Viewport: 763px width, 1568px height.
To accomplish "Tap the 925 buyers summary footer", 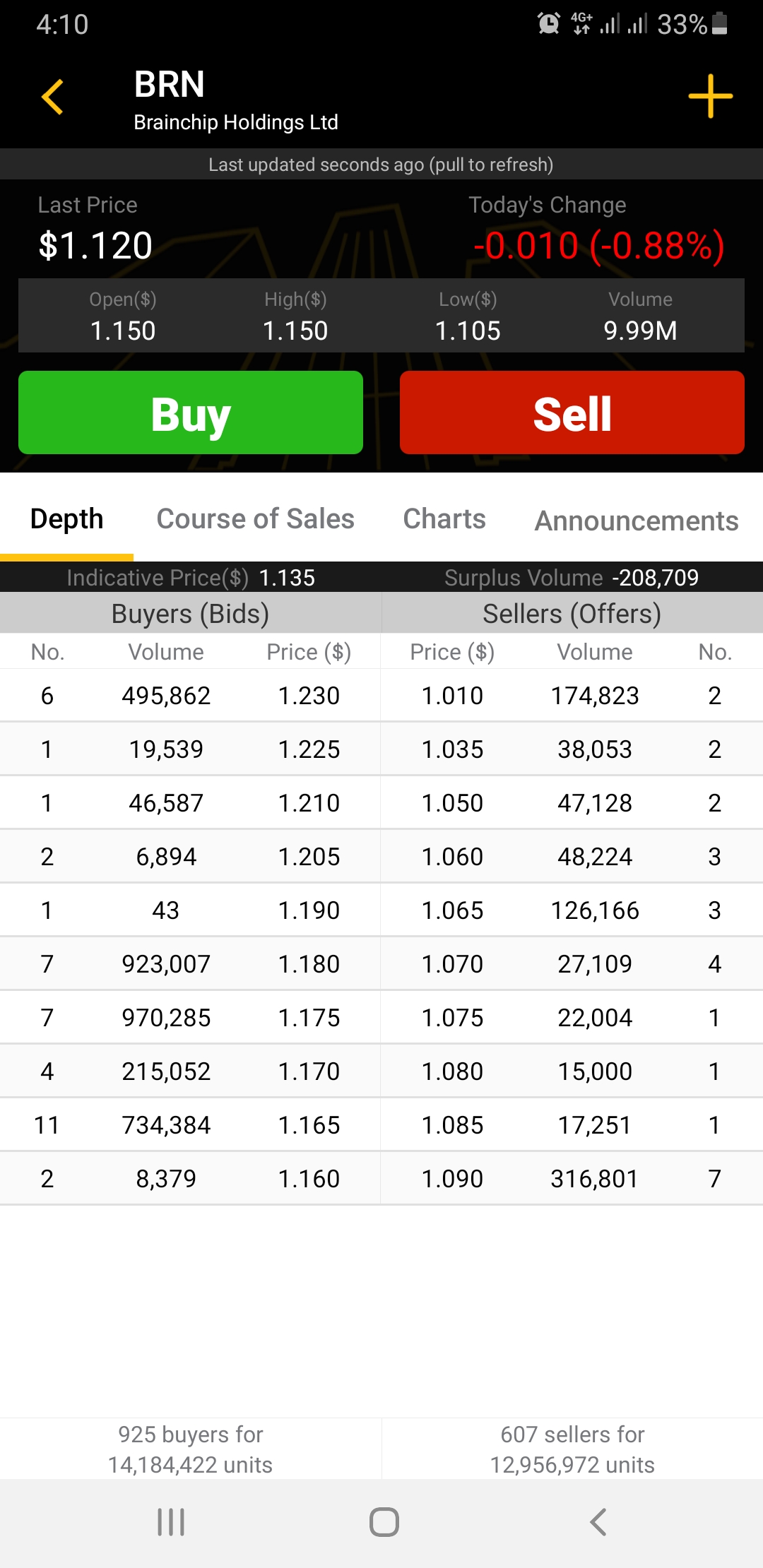I will coord(191,1449).
